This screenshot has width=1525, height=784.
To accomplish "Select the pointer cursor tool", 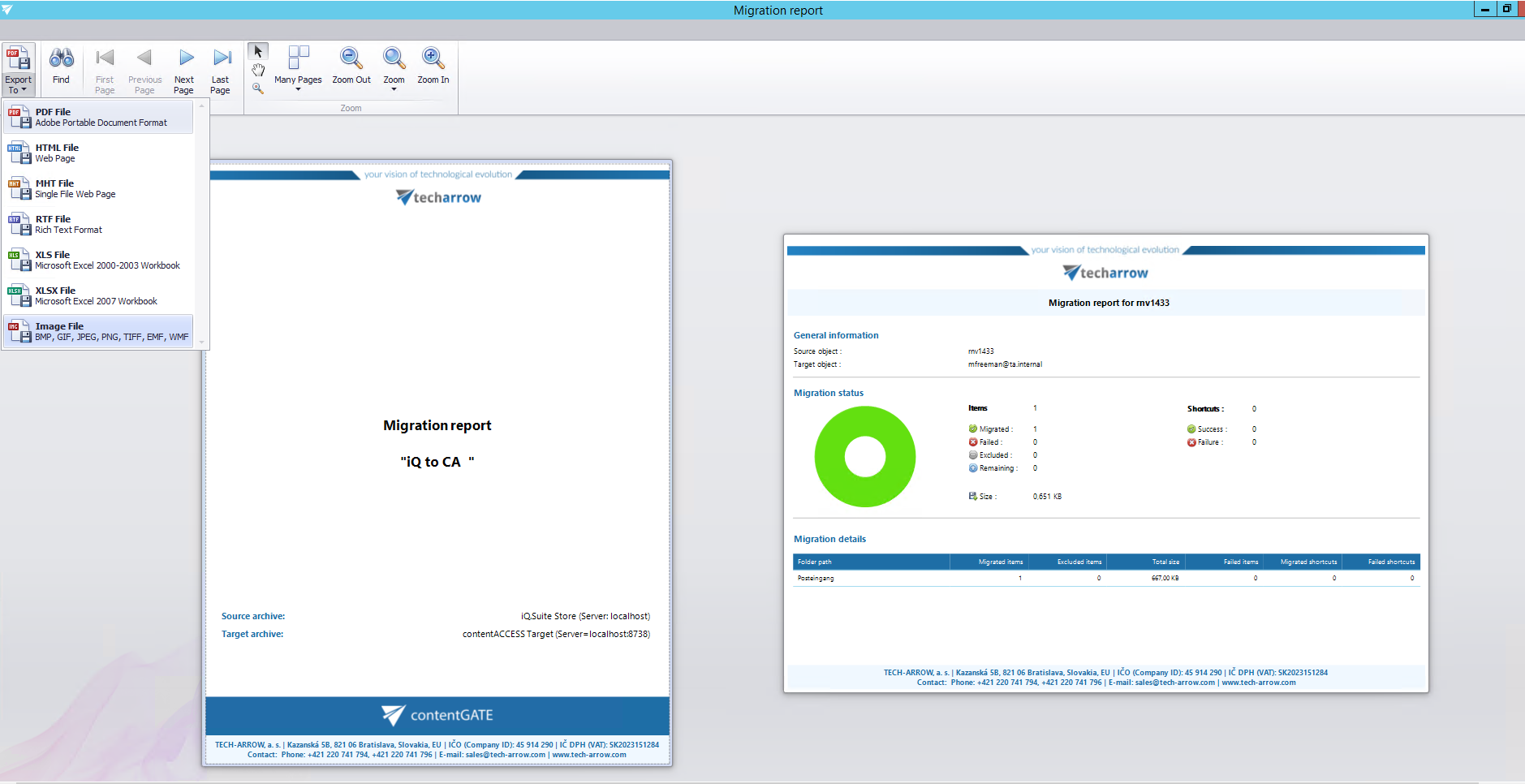I will point(258,52).
